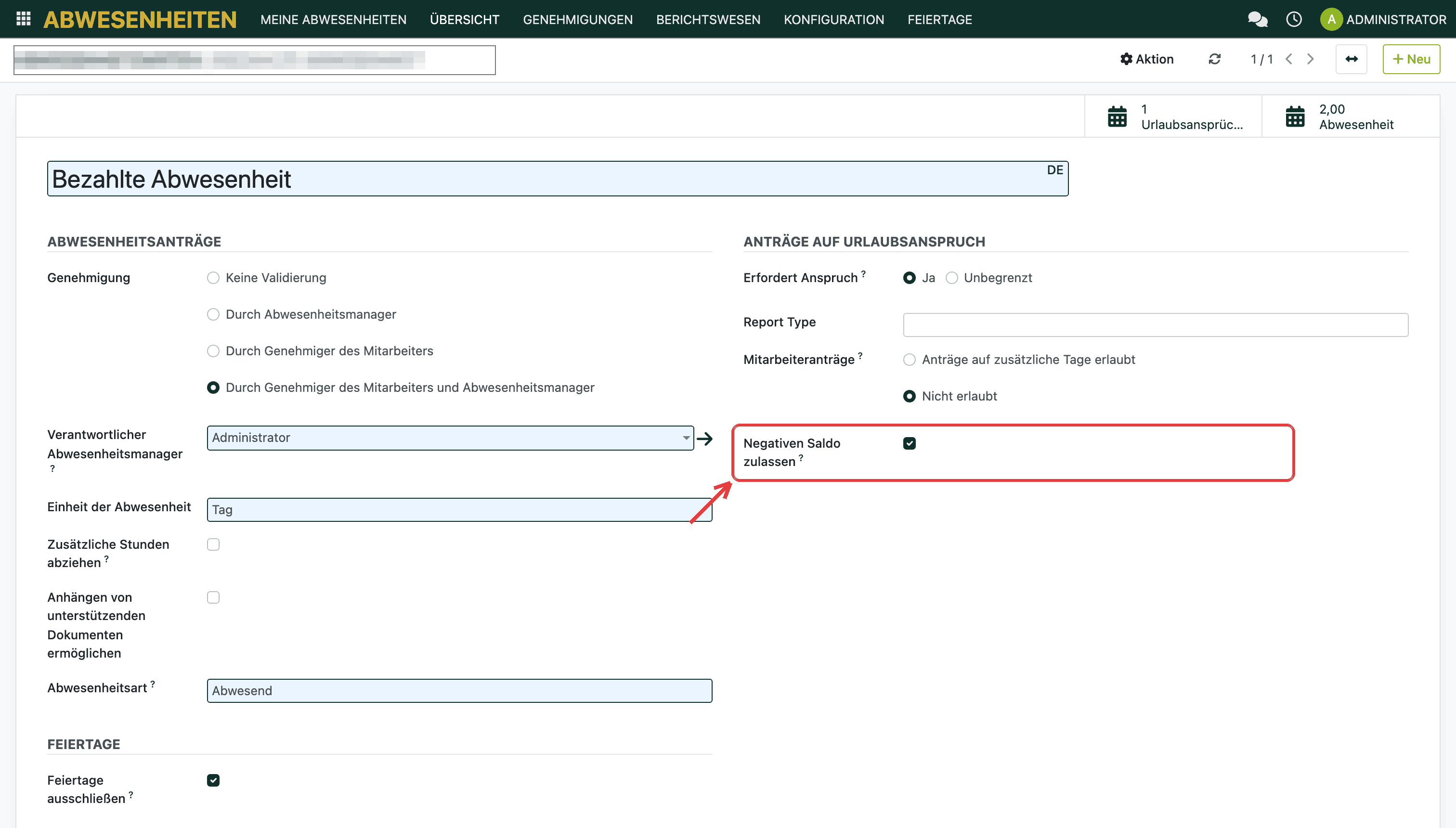Toggle the full-width arrows button

click(x=1352, y=59)
